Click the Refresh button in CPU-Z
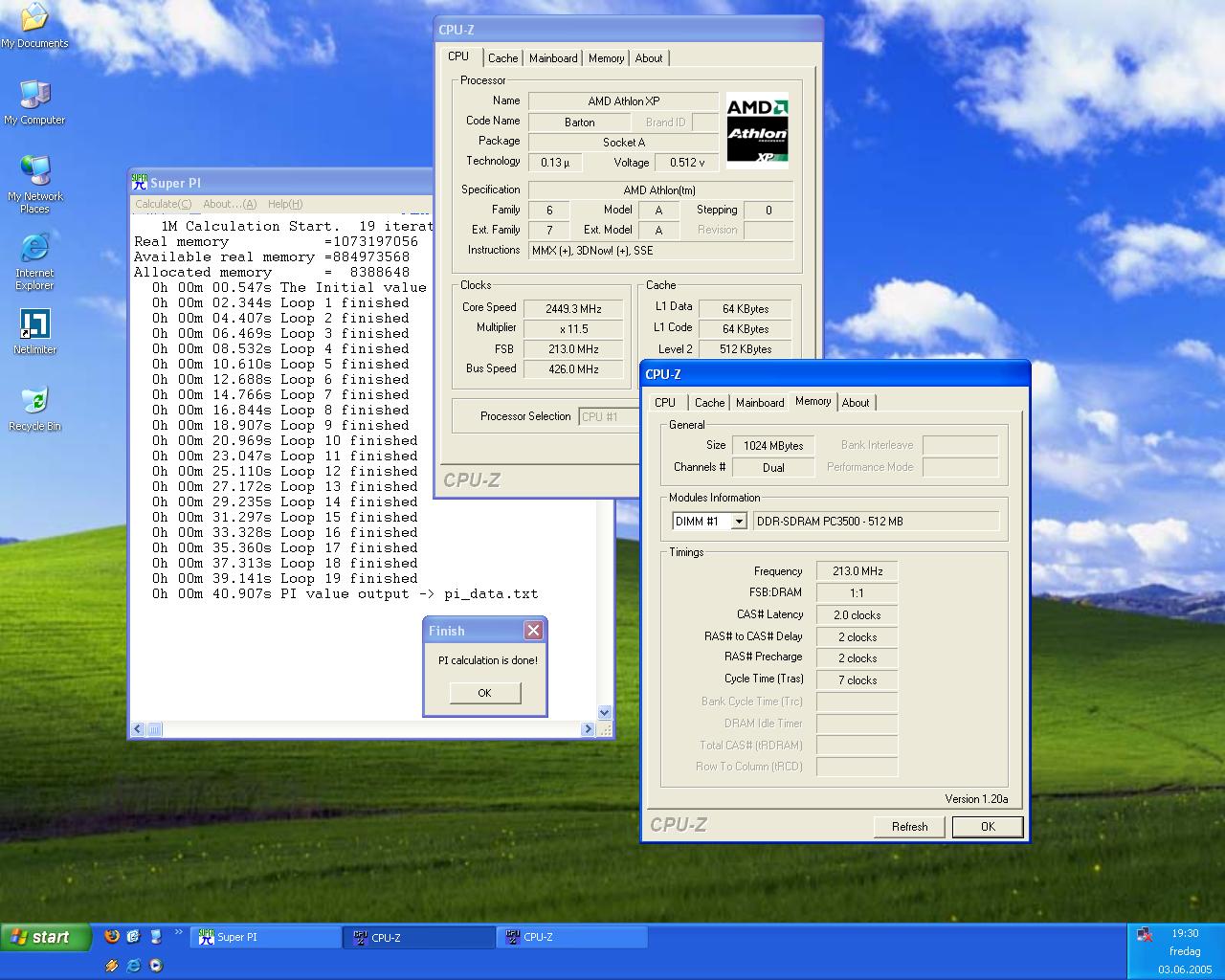The height and width of the screenshot is (980, 1225). [x=909, y=827]
